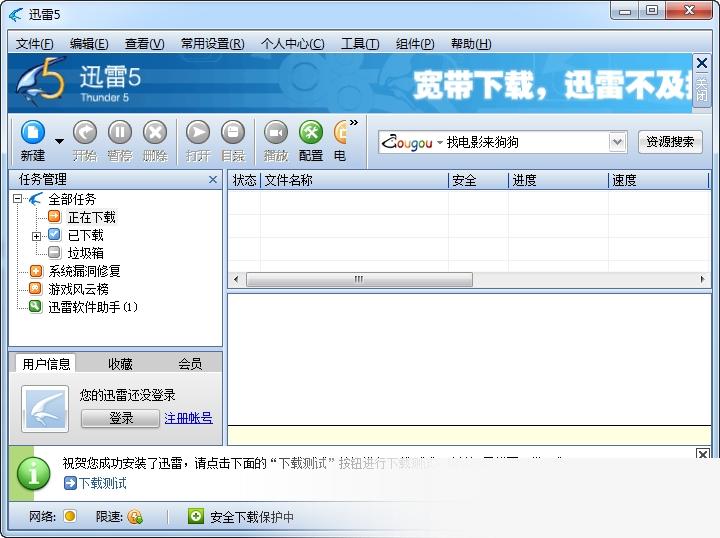Open the 查看(V) menu
Screen dimensions: 720x538
click(x=145, y=44)
